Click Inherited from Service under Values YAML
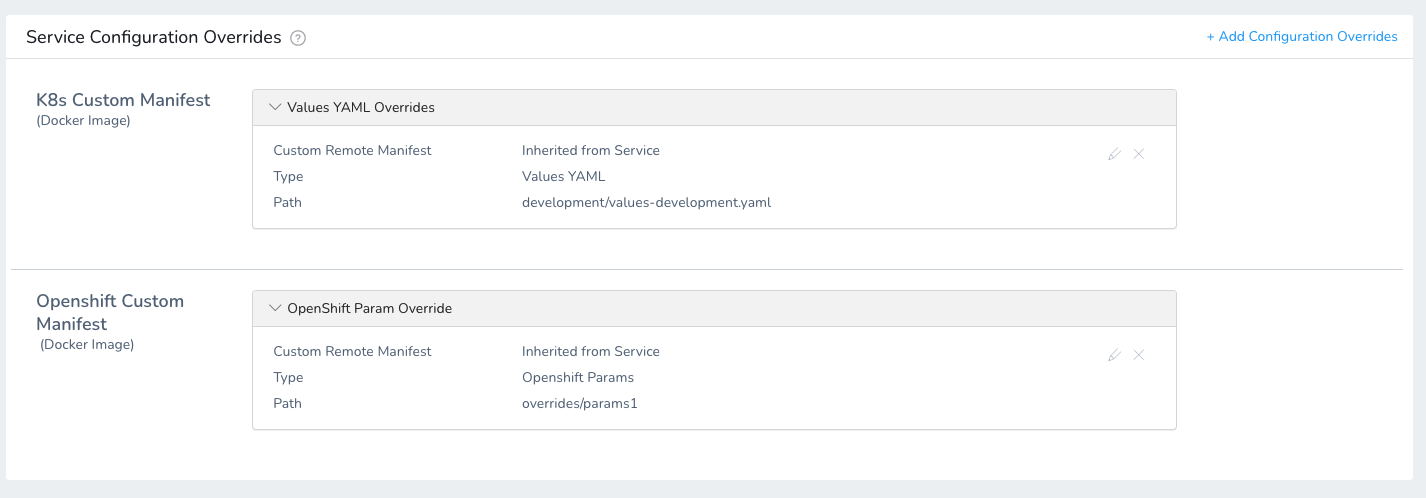Viewport: 1426px width, 498px height. click(x=591, y=150)
